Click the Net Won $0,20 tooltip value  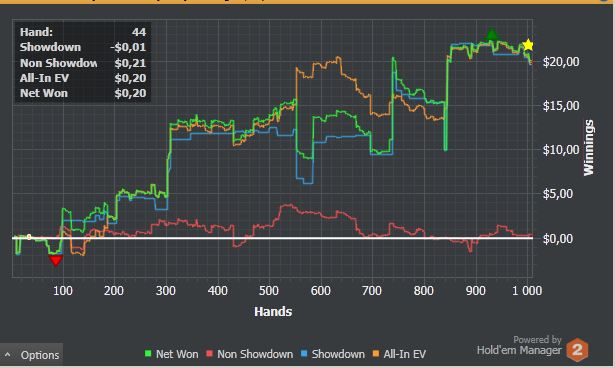[130, 93]
